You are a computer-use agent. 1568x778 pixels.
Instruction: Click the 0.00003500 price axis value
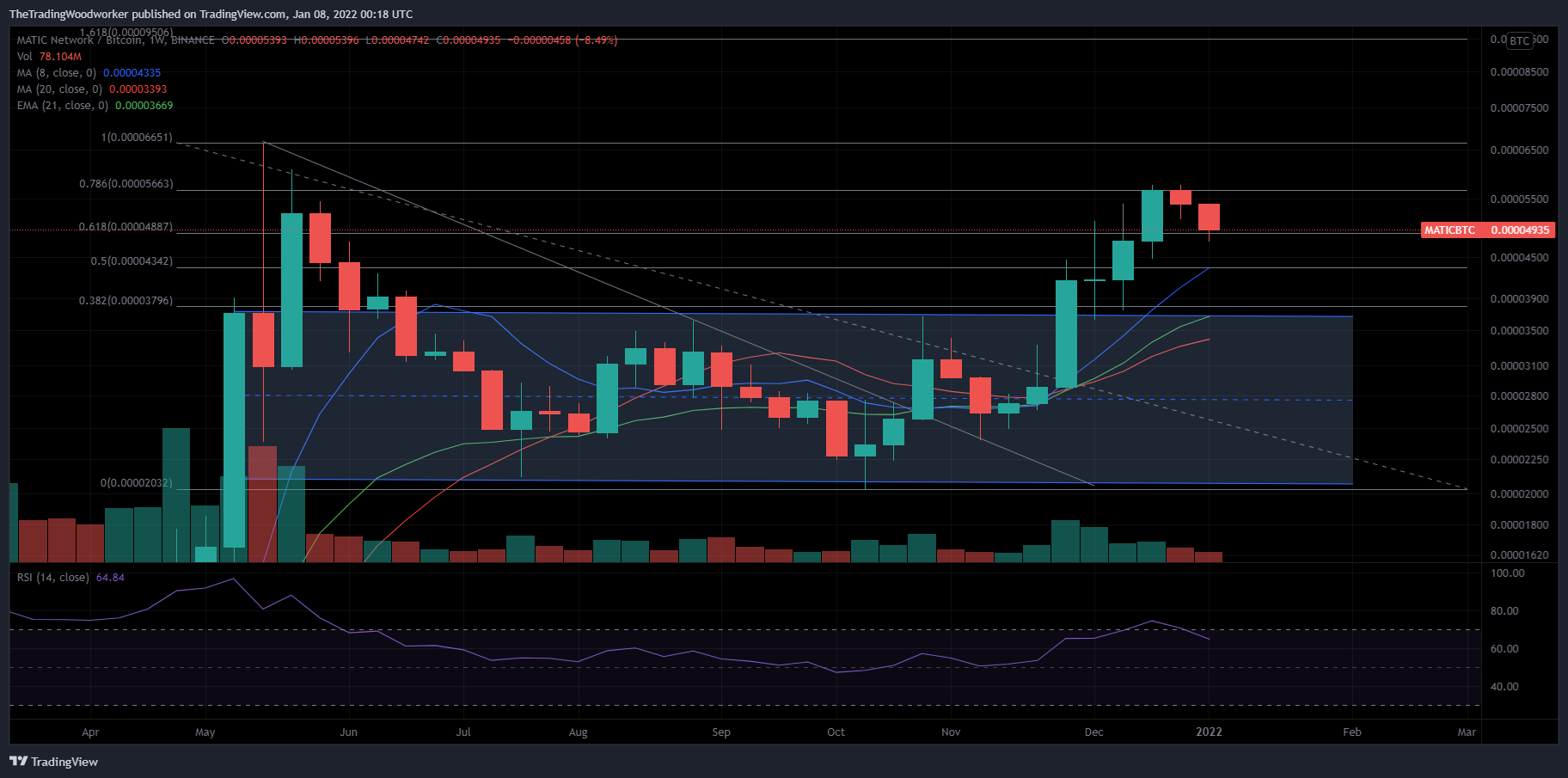coord(1519,331)
